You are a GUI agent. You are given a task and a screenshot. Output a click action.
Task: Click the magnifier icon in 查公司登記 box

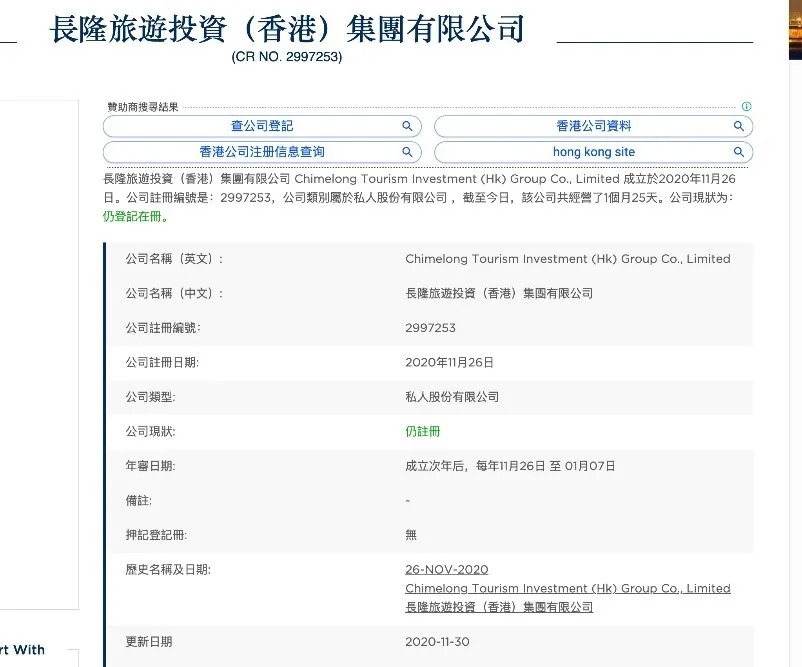pyautogui.click(x=407, y=127)
